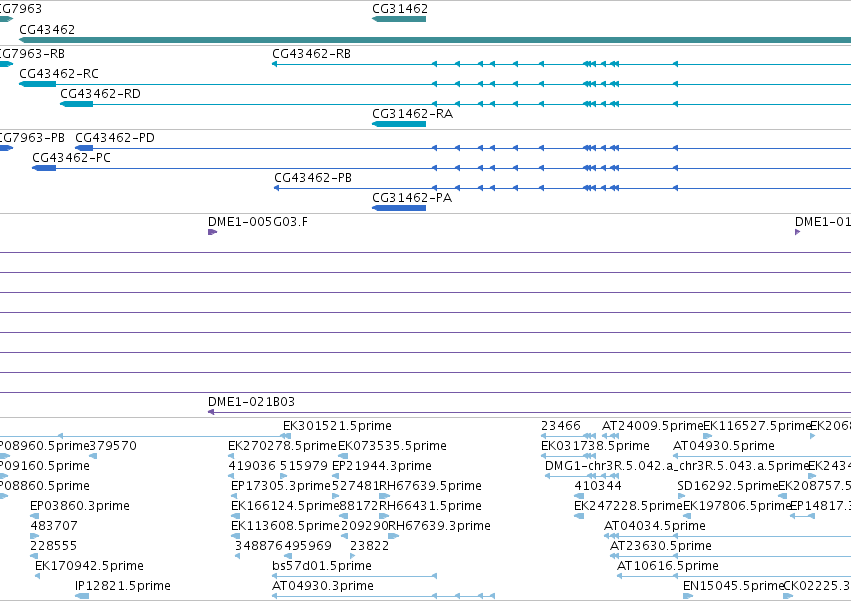Viewport: 851px width, 601px height.
Task: Click the RH67639.3prime EST label
Action: [440, 527]
